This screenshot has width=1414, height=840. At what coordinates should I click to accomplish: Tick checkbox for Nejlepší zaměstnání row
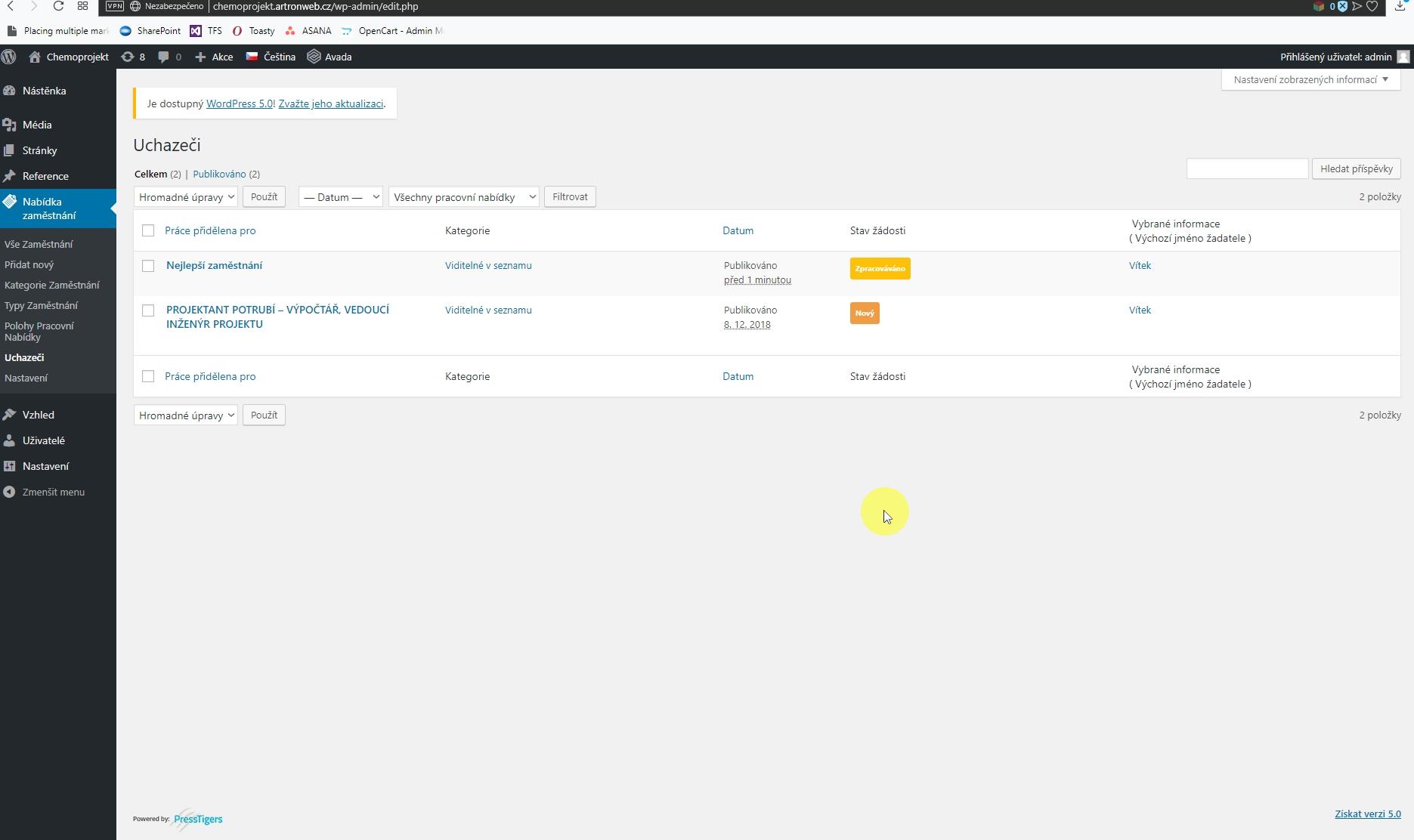pos(148,266)
